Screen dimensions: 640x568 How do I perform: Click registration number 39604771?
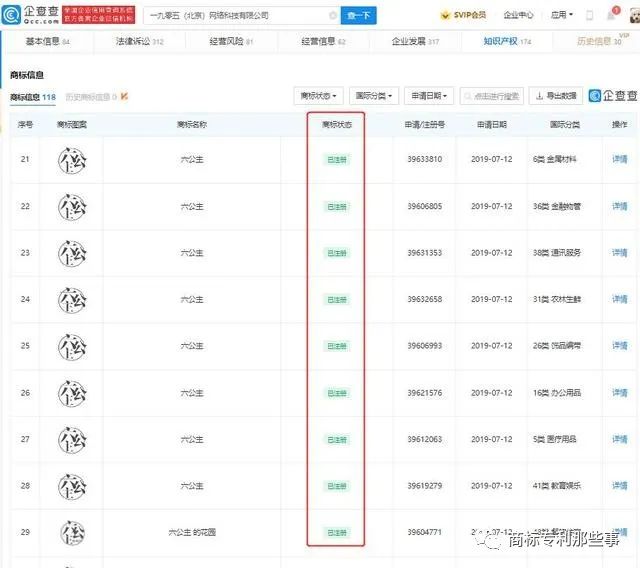point(424,532)
